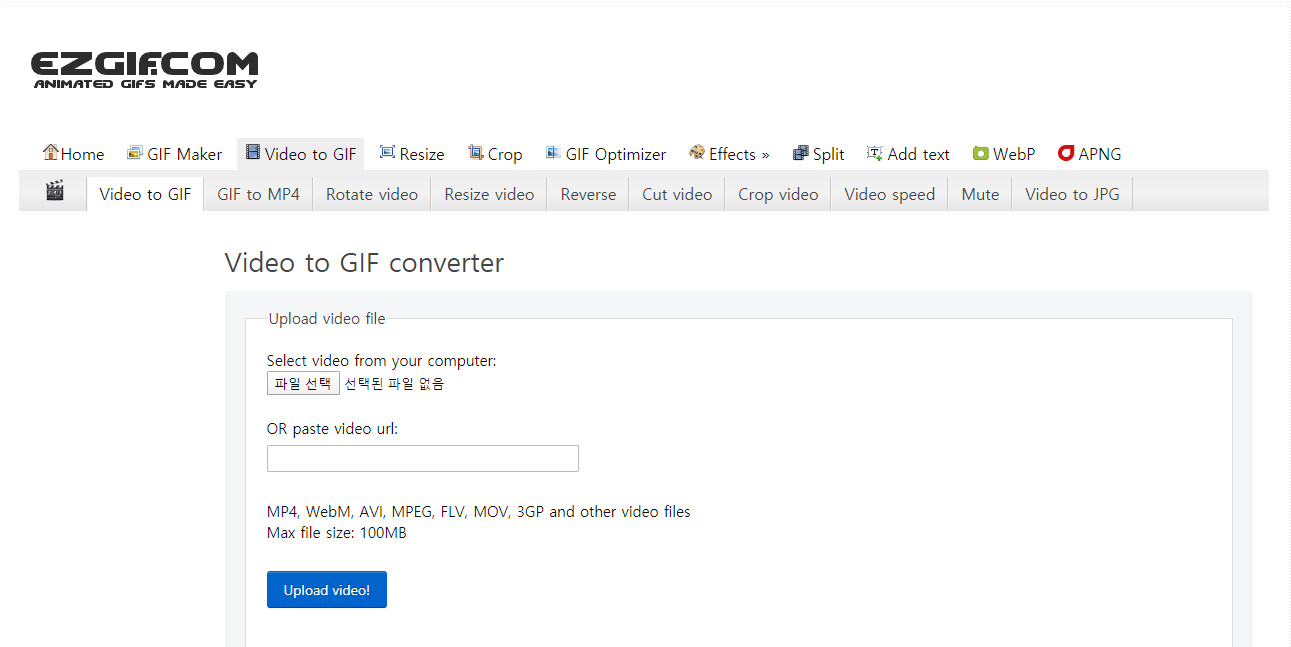
Task: Go to the Video speed page
Action: [888, 194]
